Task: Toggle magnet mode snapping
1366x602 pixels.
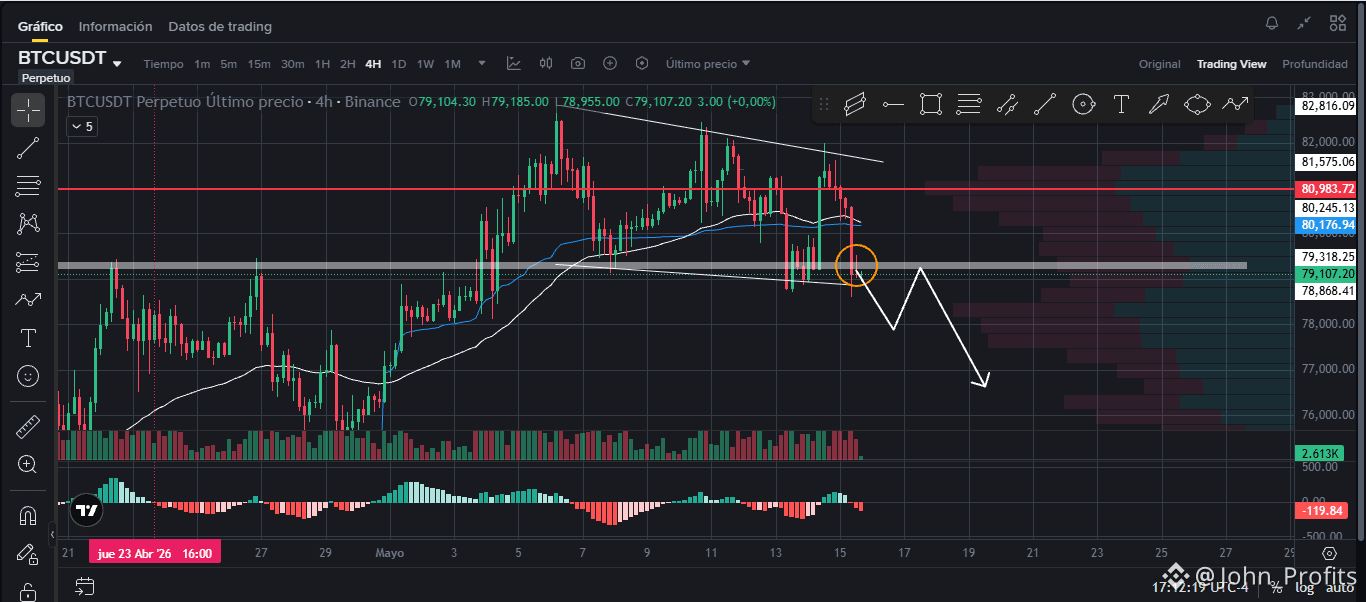Action: pyautogui.click(x=28, y=516)
